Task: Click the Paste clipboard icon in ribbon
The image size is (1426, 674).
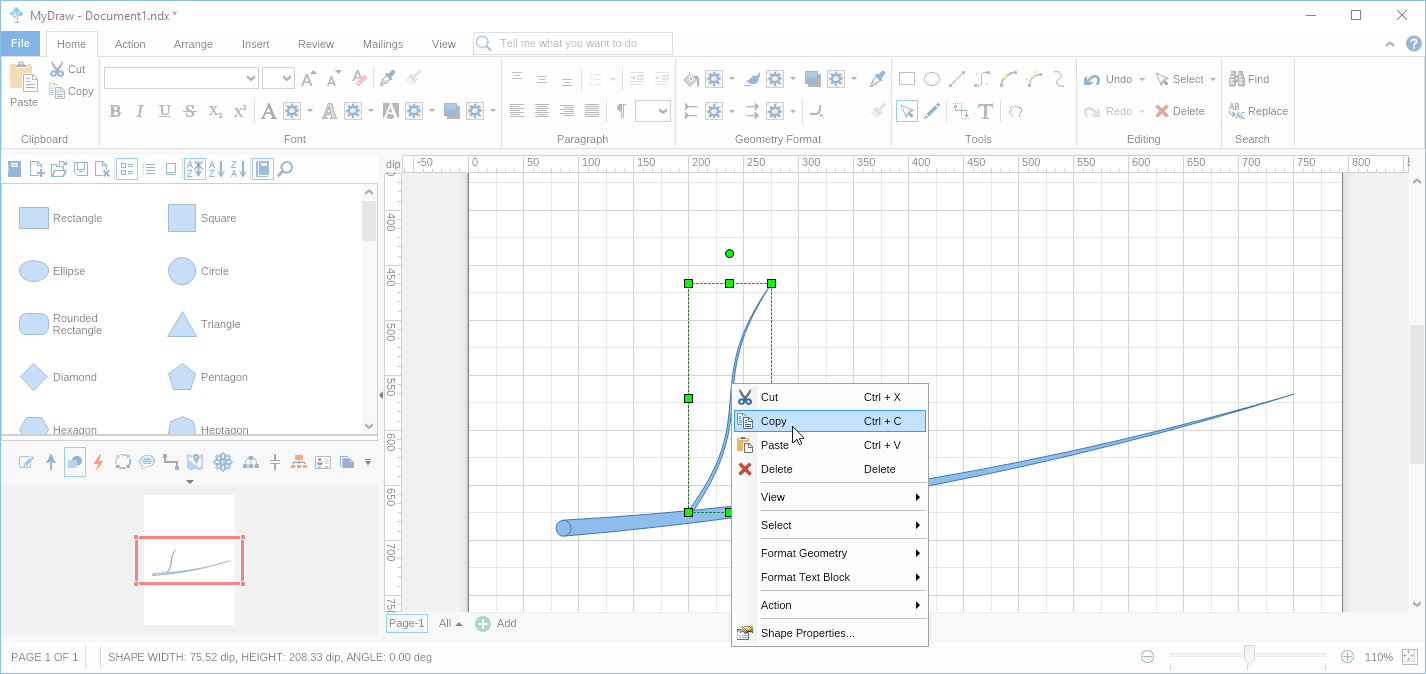Action: (23, 78)
